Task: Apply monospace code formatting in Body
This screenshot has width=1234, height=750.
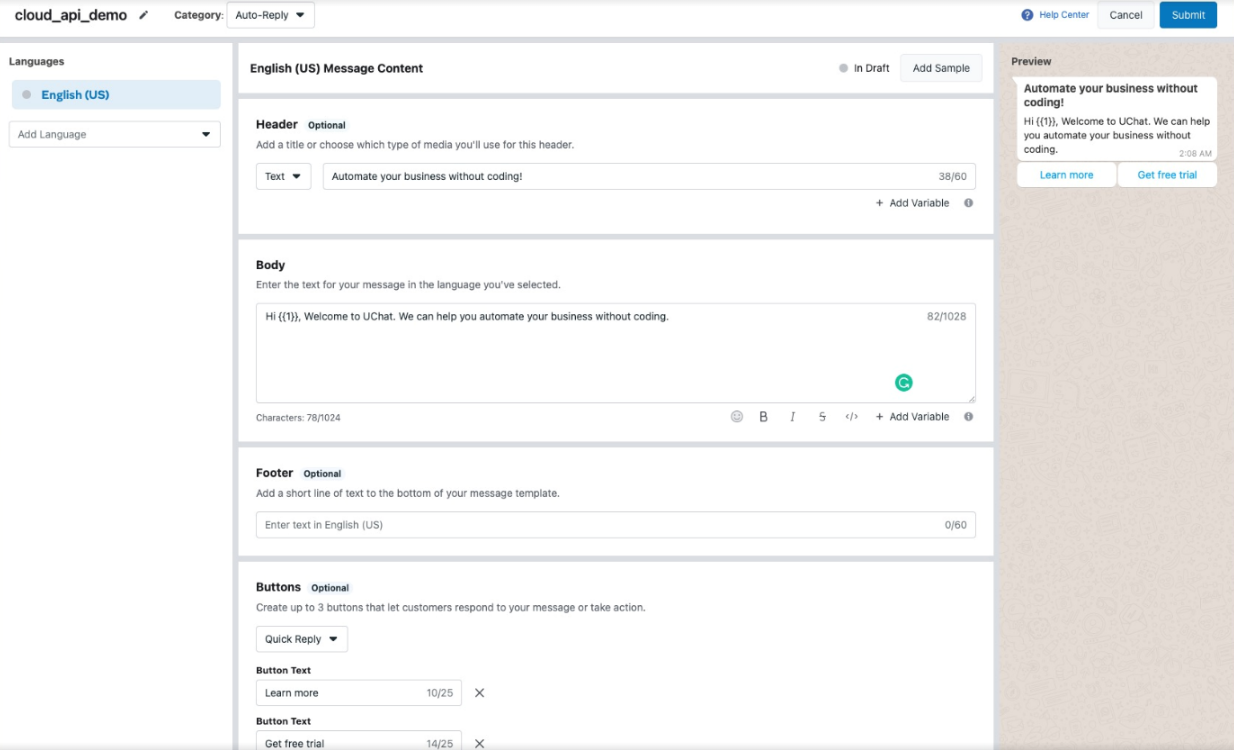Action: tap(851, 417)
